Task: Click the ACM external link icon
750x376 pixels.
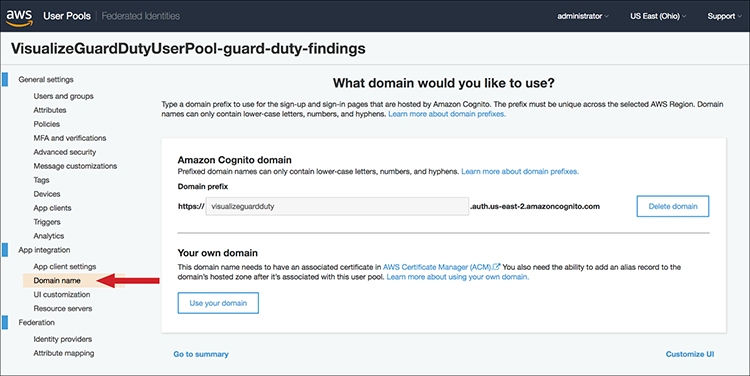Action: pyautogui.click(x=496, y=266)
